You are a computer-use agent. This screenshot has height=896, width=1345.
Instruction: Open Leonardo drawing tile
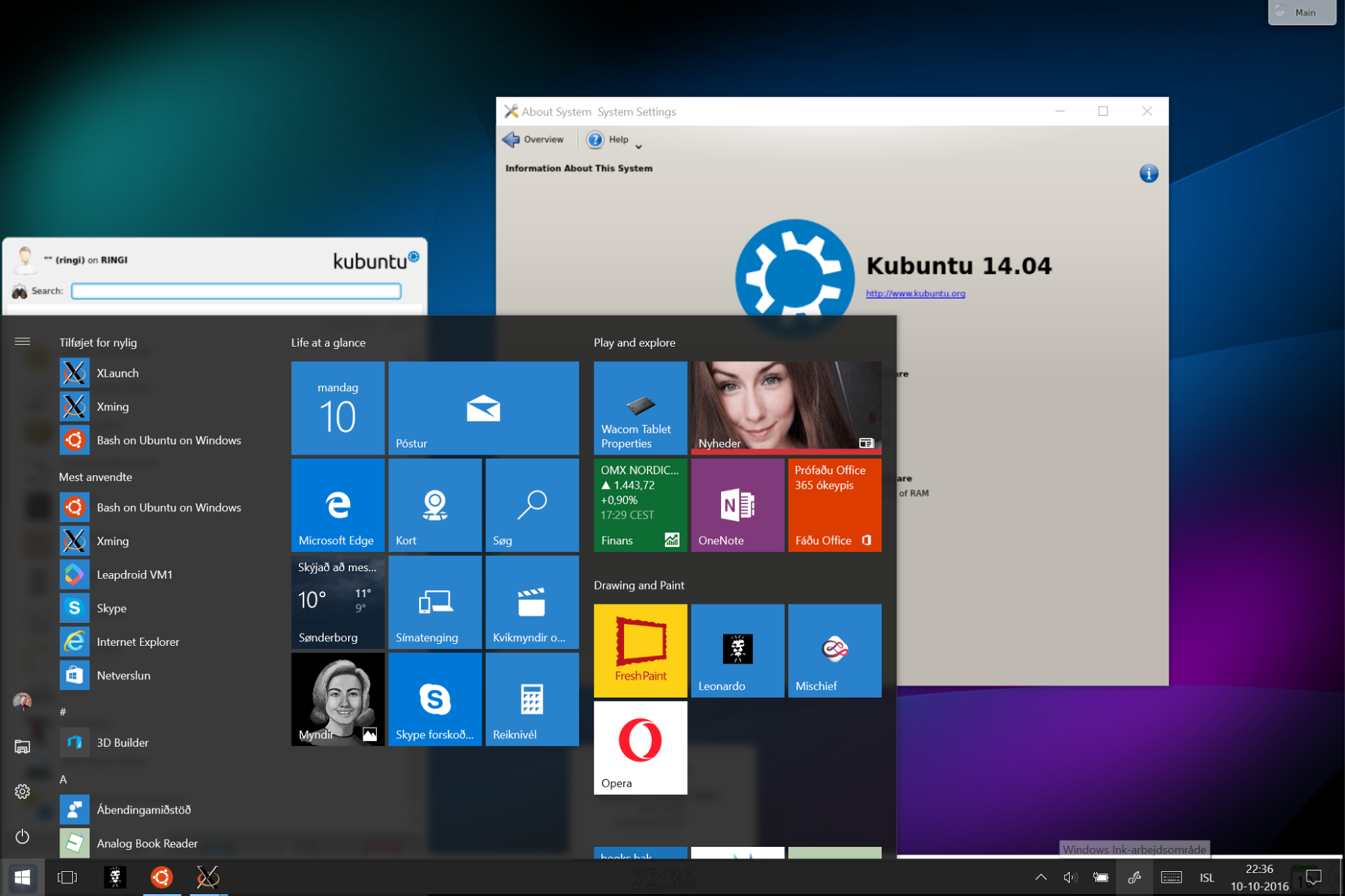tap(738, 651)
